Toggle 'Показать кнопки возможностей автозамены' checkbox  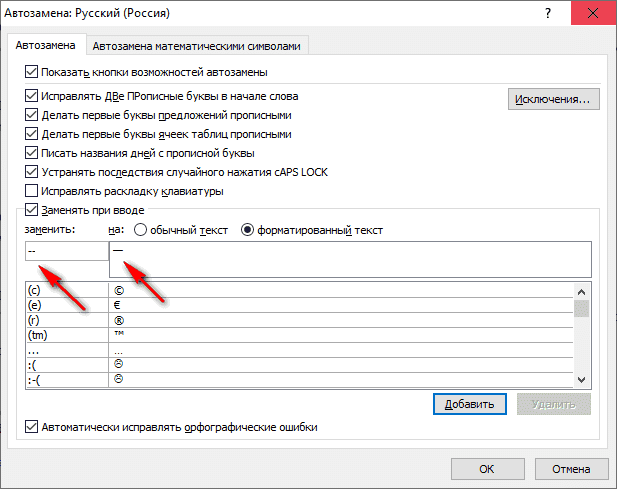click(30, 72)
